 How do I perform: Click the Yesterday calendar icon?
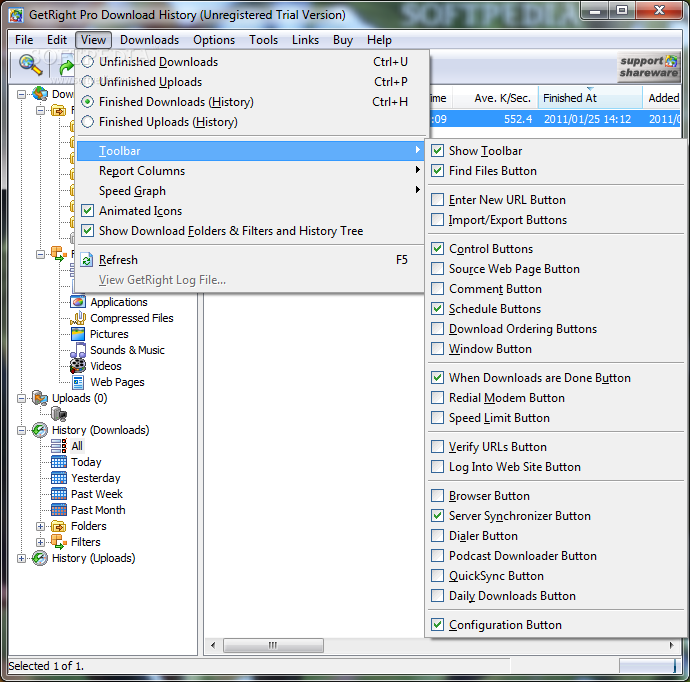[x=59, y=478]
